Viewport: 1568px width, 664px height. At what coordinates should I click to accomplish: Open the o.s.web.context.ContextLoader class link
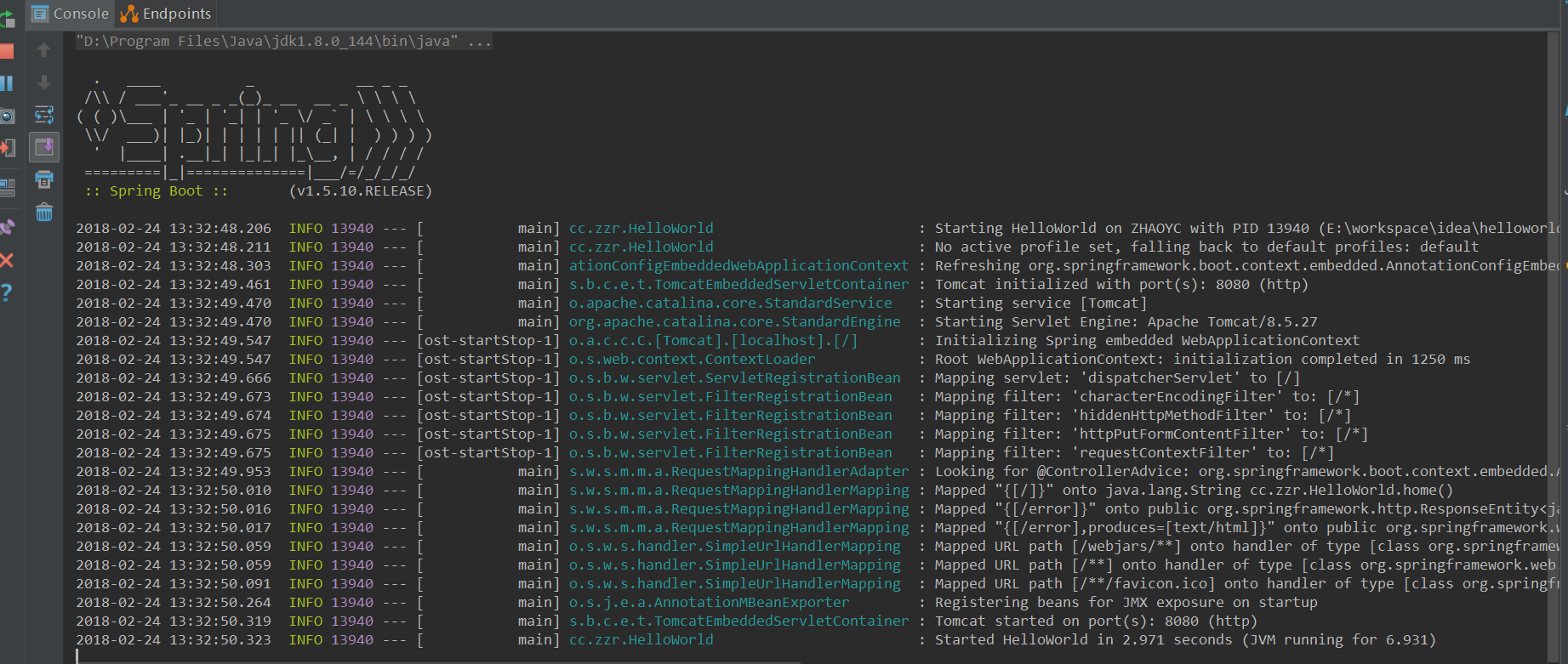click(692, 359)
